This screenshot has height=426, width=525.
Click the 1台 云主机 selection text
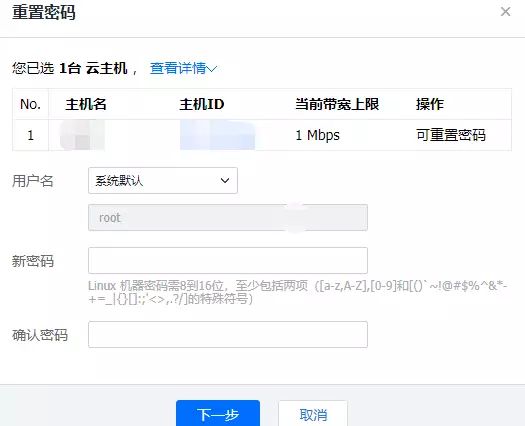(93, 68)
